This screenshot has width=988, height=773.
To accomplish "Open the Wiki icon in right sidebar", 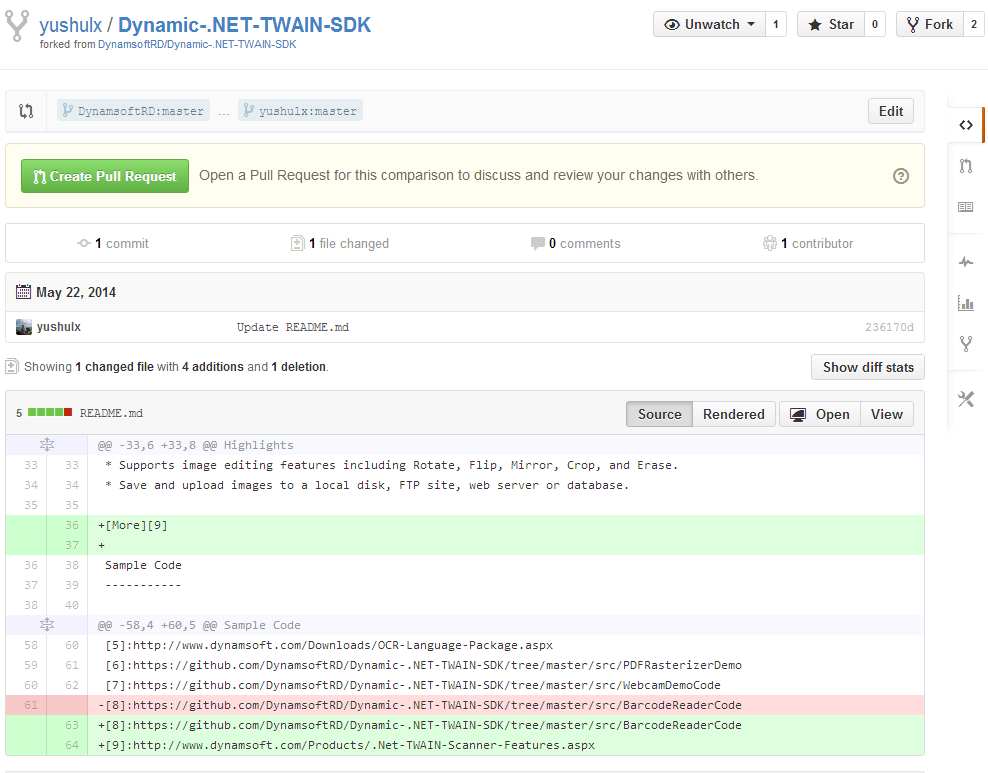I will click(965, 207).
